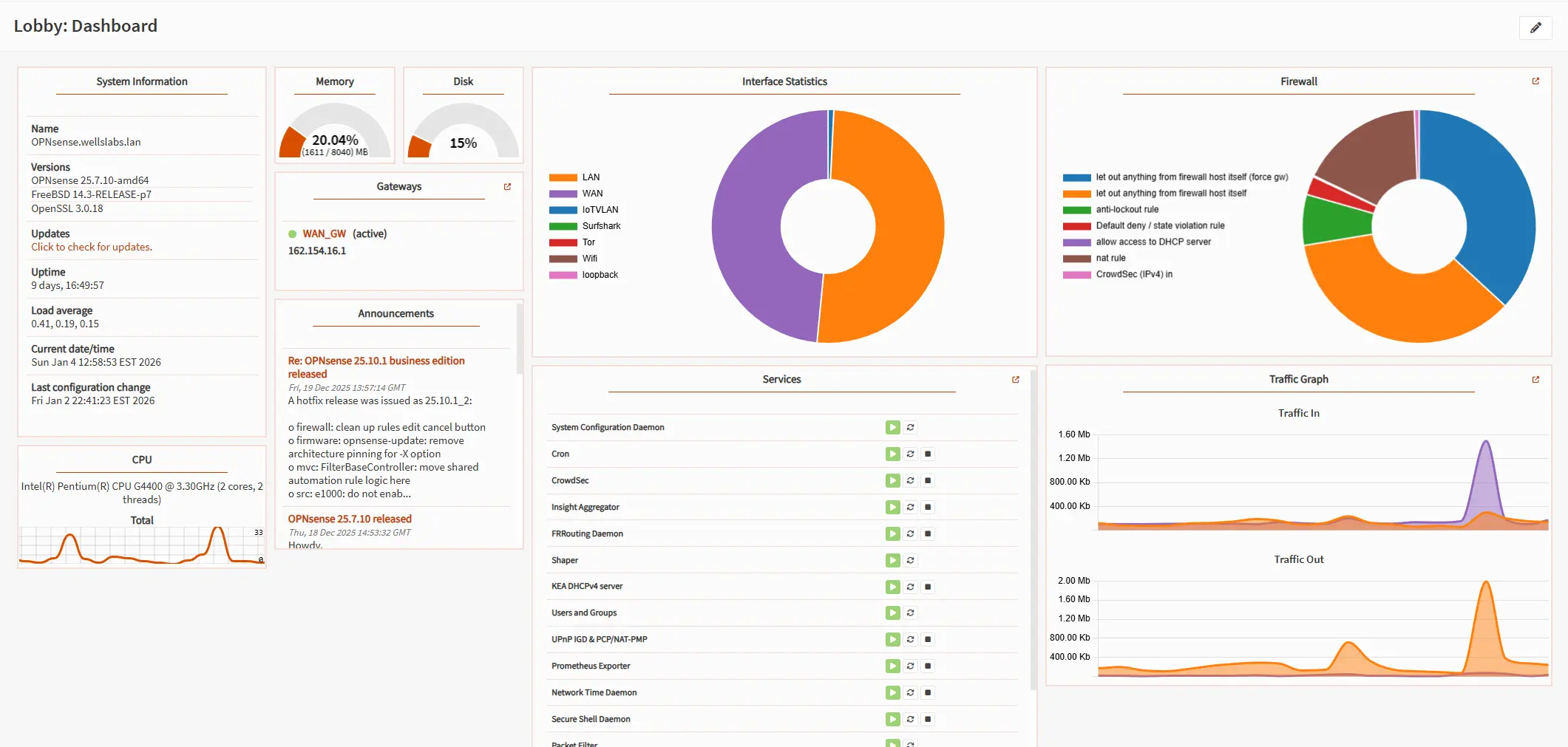
Task: Start the Network Time Daemon service
Action: coord(893,692)
